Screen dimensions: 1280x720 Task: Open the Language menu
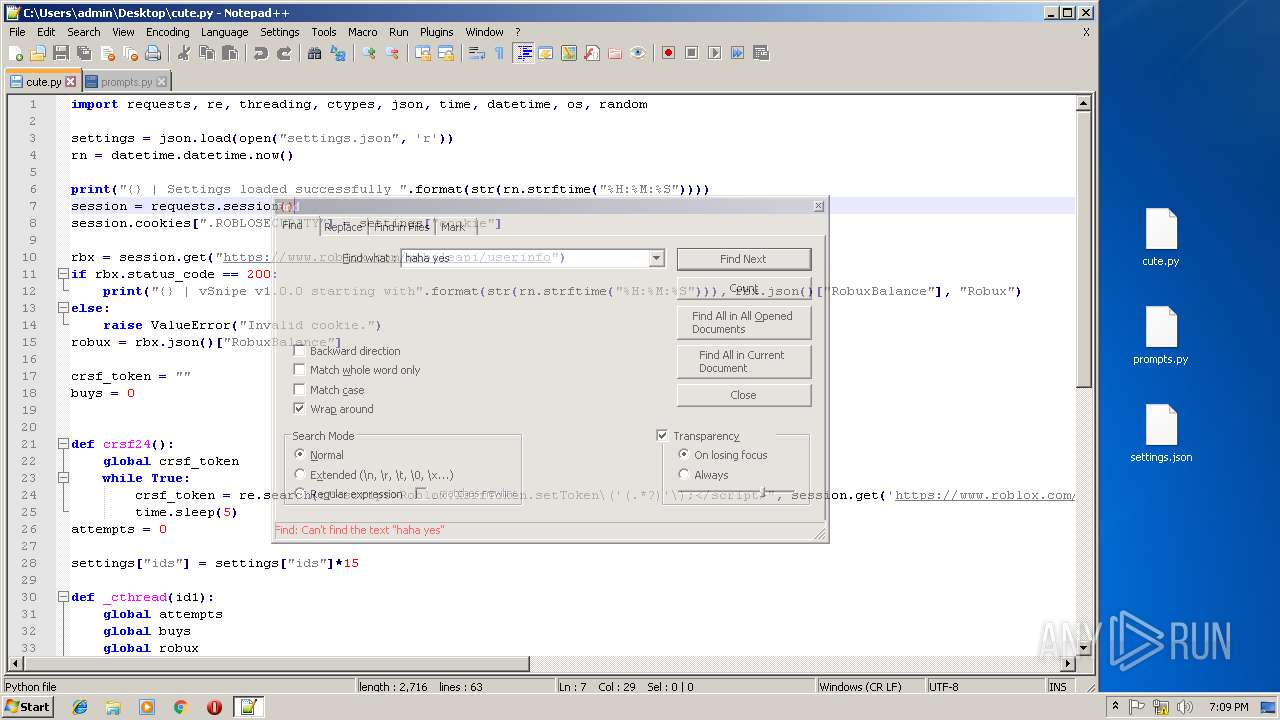point(224,32)
